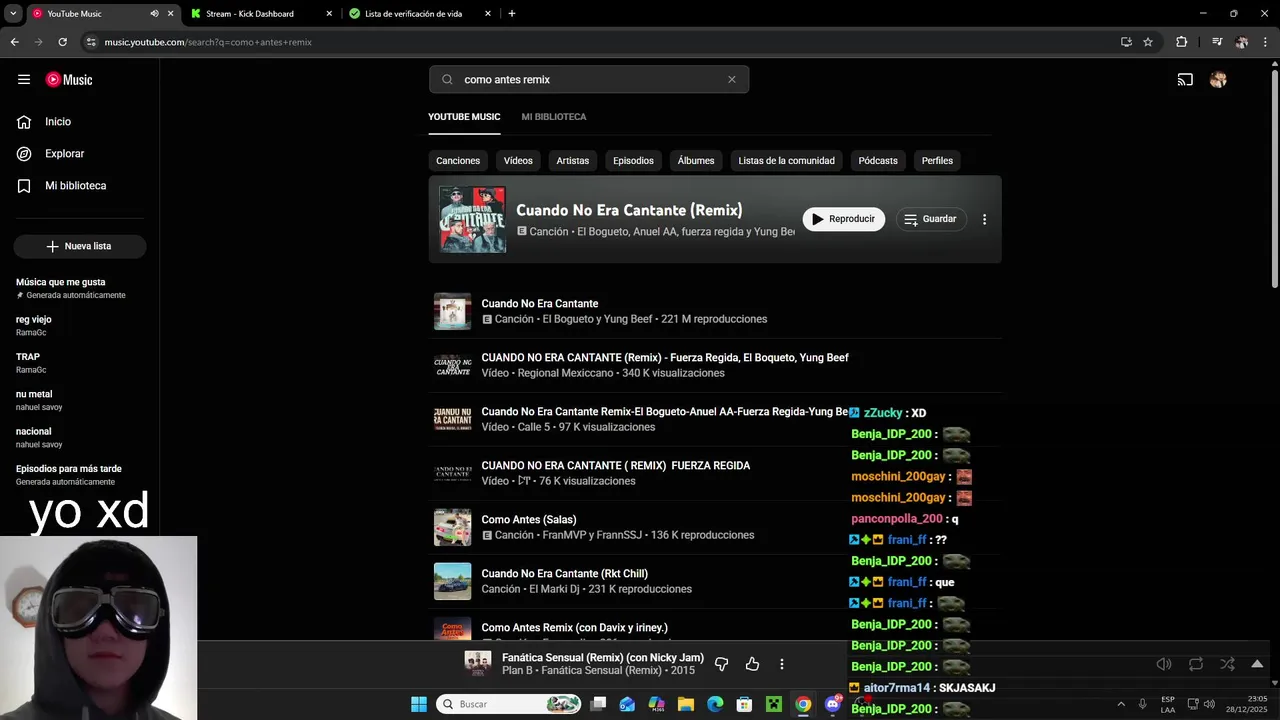Expand the player page arrow
The height and width of the screenshot is (720, 1280).
pyautogui.click(x=1257, y=664)
